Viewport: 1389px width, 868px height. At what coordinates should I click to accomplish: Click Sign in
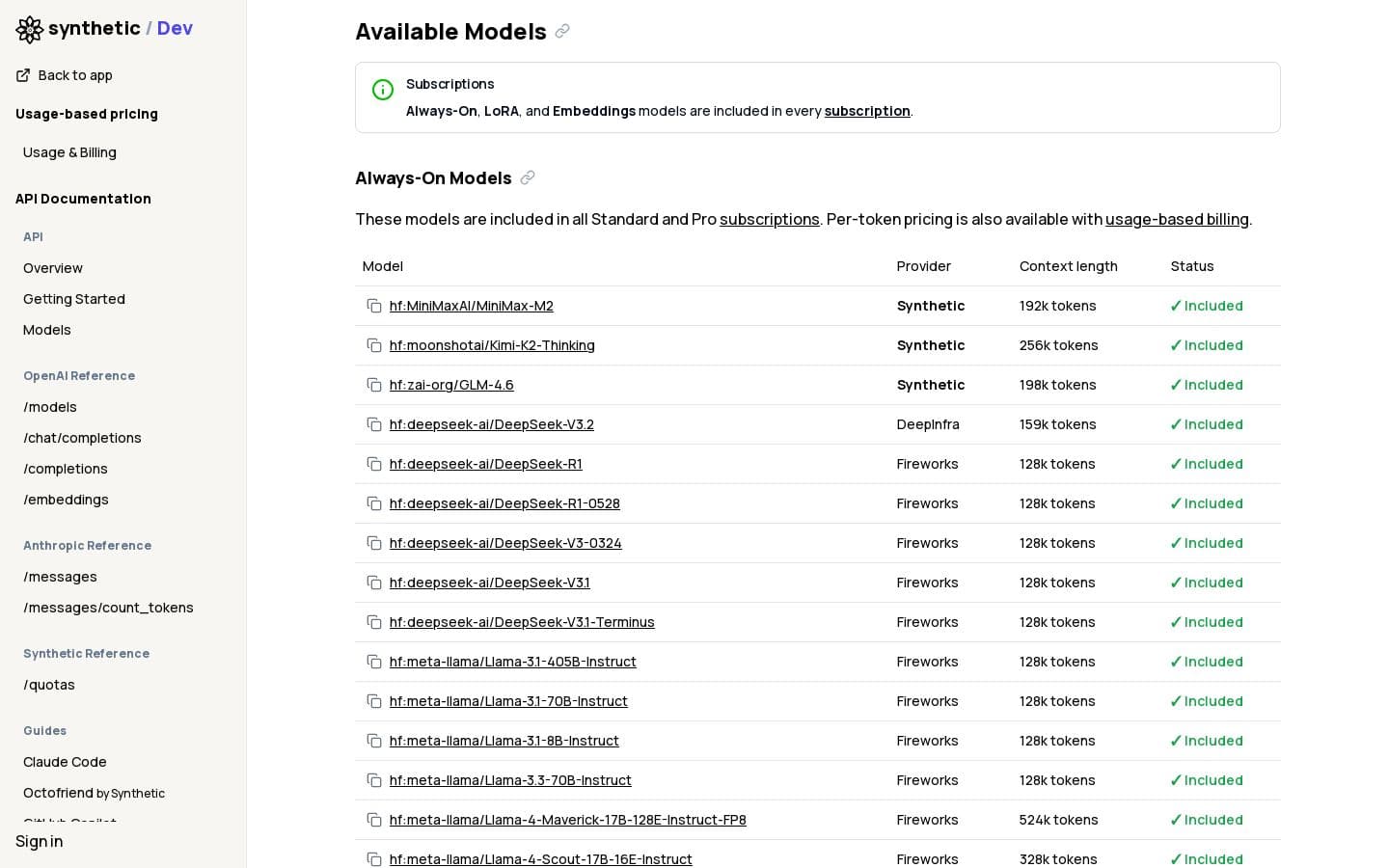pyautogui.click(x=40, y=841)
